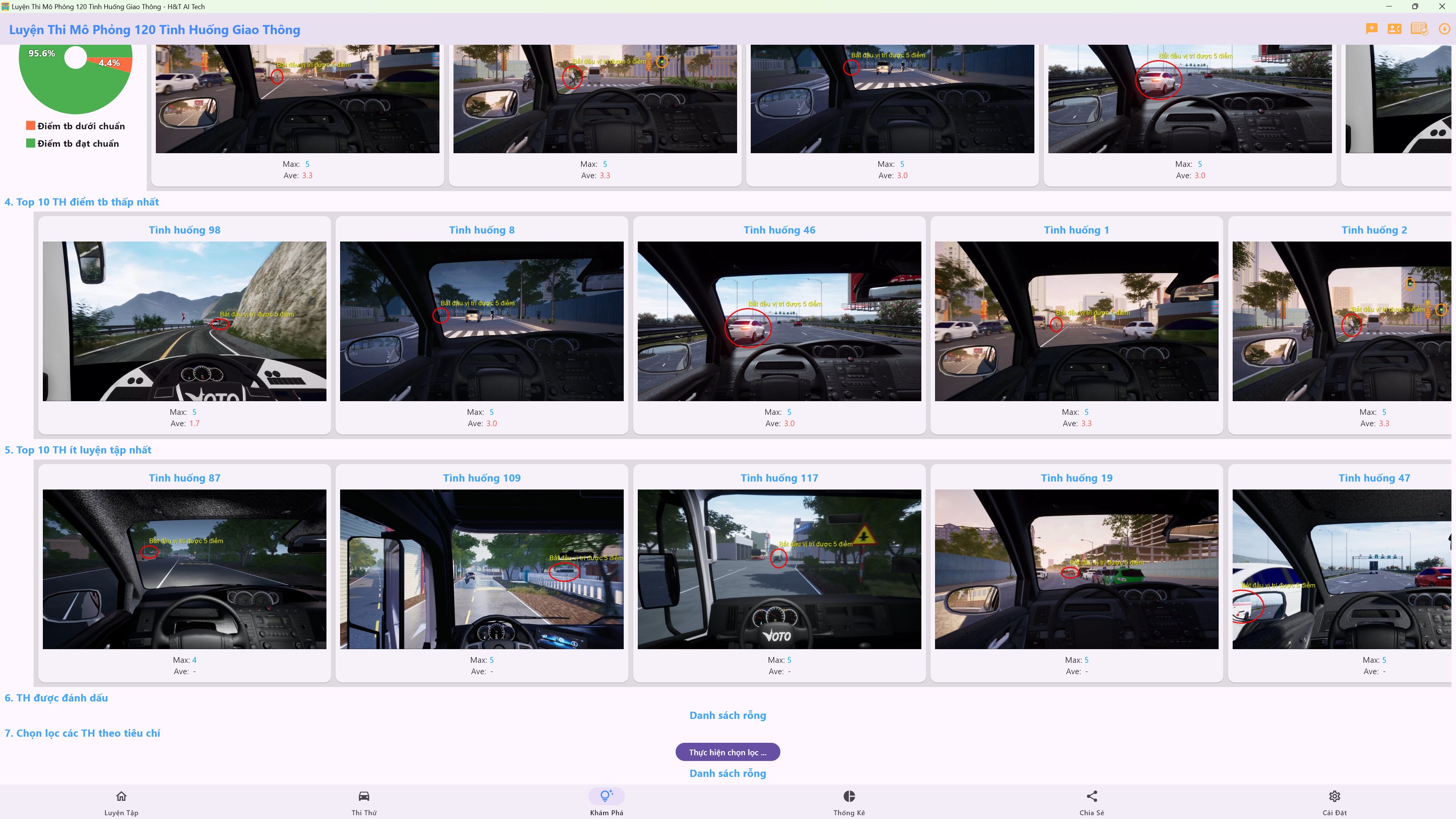Open the AI chat sparkle icon
Screen dimensions: 1456x819
click(x=1371, y=29)
